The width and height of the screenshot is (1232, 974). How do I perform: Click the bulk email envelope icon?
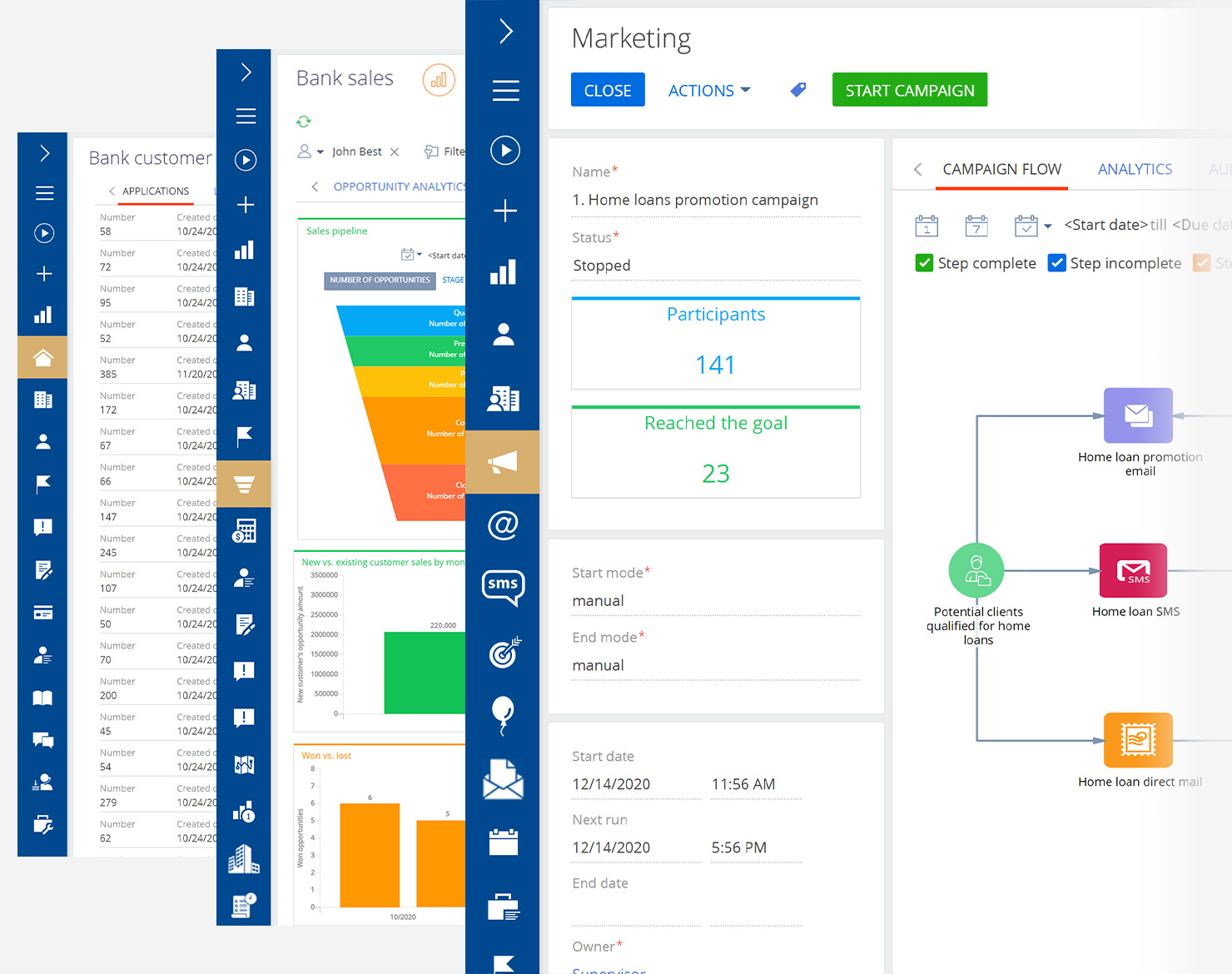point(503,780)
